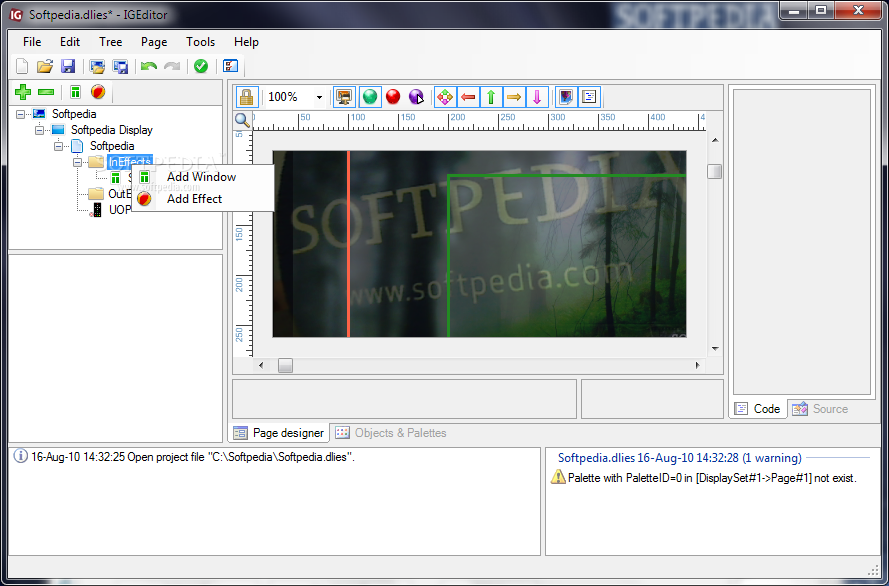Select the UOP remote control tree item
Image resolution: width=889 pixels, height=586 pixels.
click(x=120, y=210)
